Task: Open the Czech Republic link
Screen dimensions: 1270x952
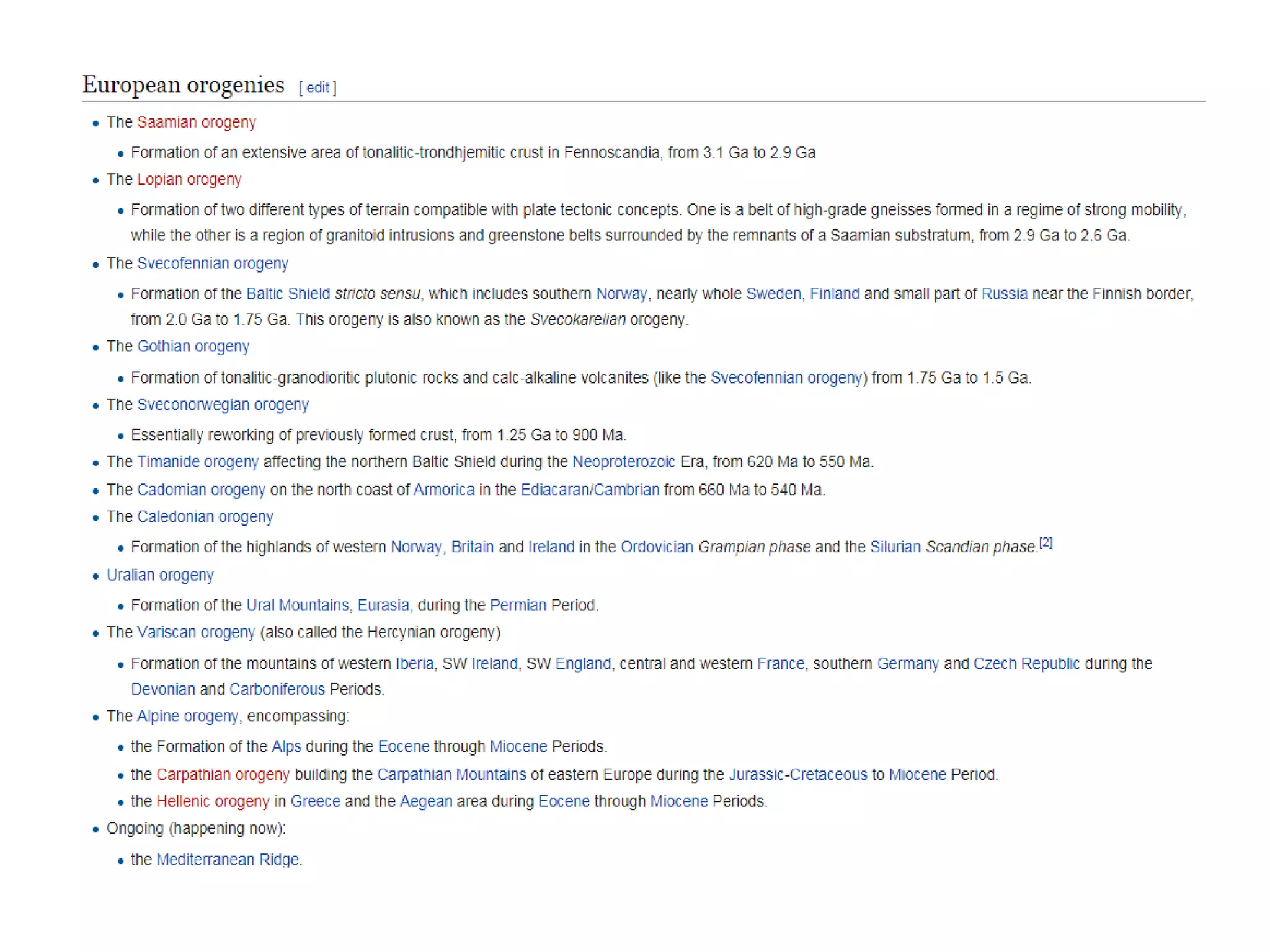Action: pyautogui.click(x=1026, y=664)
